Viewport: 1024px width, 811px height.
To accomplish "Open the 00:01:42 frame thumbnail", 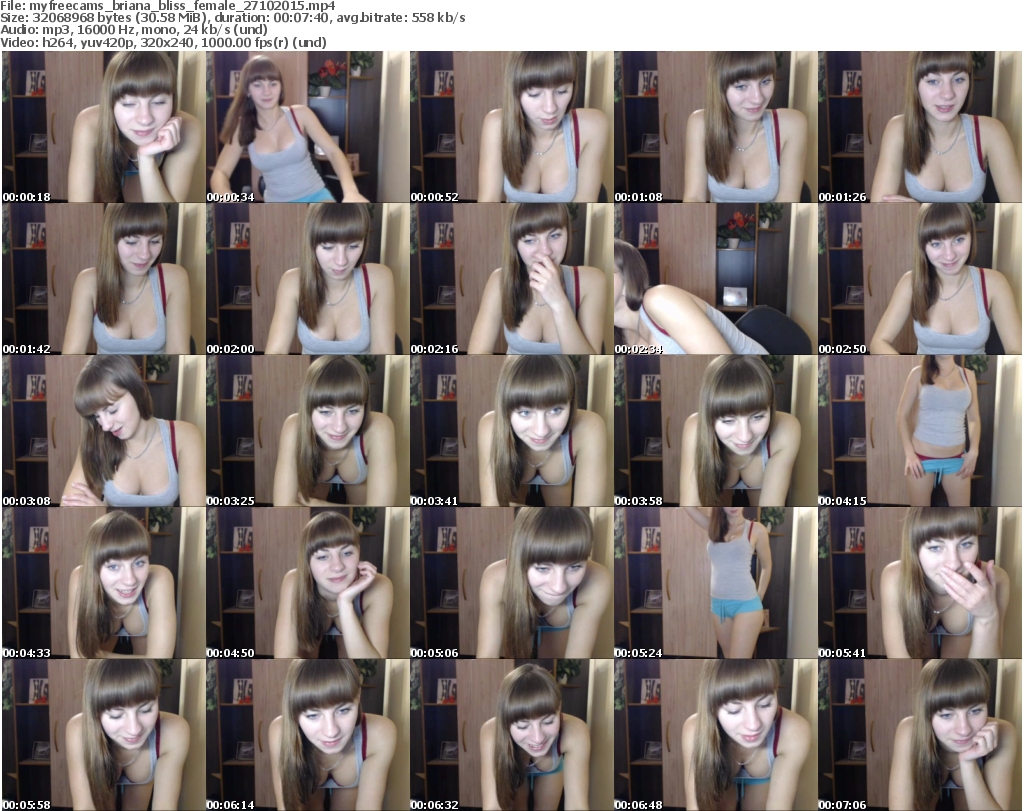I will click(104, 279).
